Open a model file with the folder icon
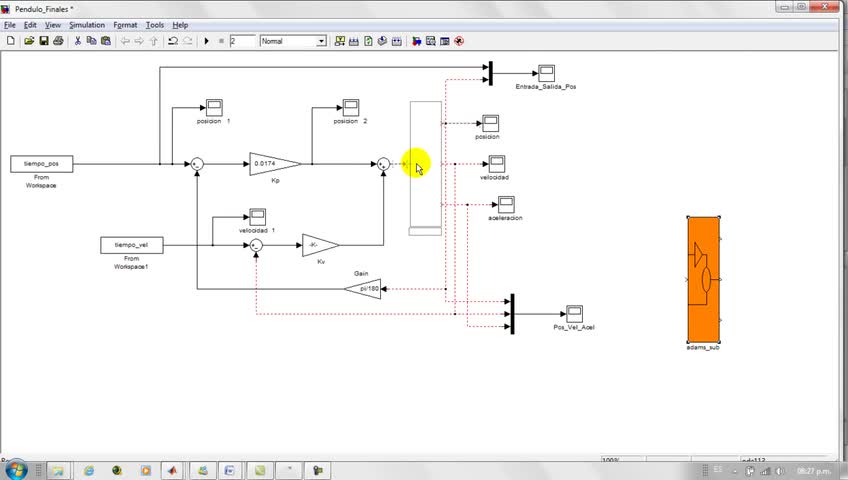848x480 pixels. [29, 41]
